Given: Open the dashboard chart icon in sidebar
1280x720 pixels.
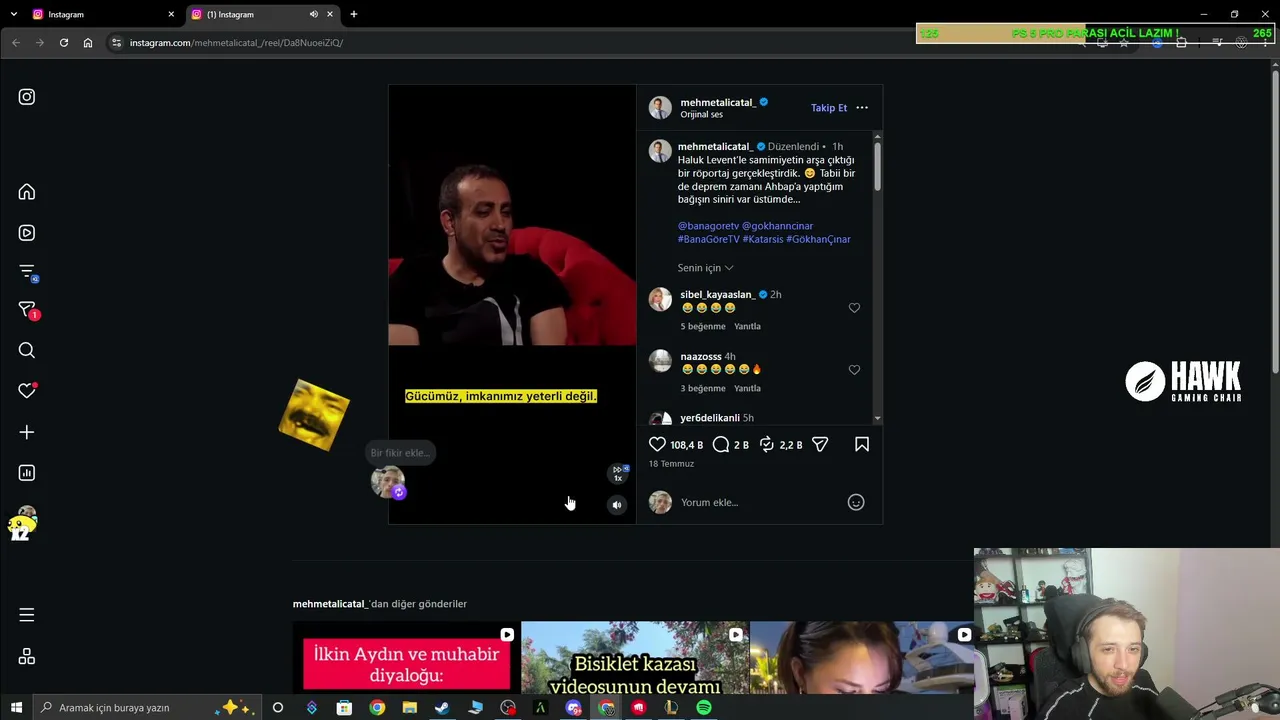Looking at the screenshot, I should 27,473.
